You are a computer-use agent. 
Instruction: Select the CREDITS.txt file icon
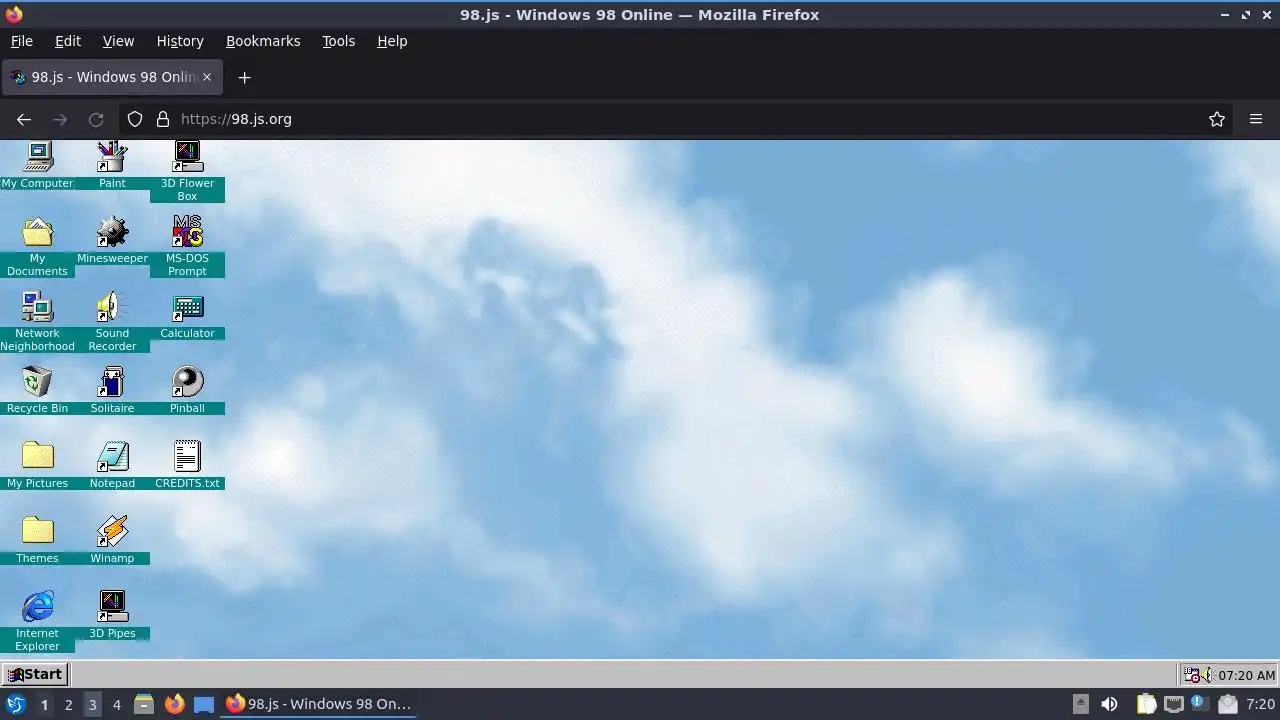(x=187, y=465)
